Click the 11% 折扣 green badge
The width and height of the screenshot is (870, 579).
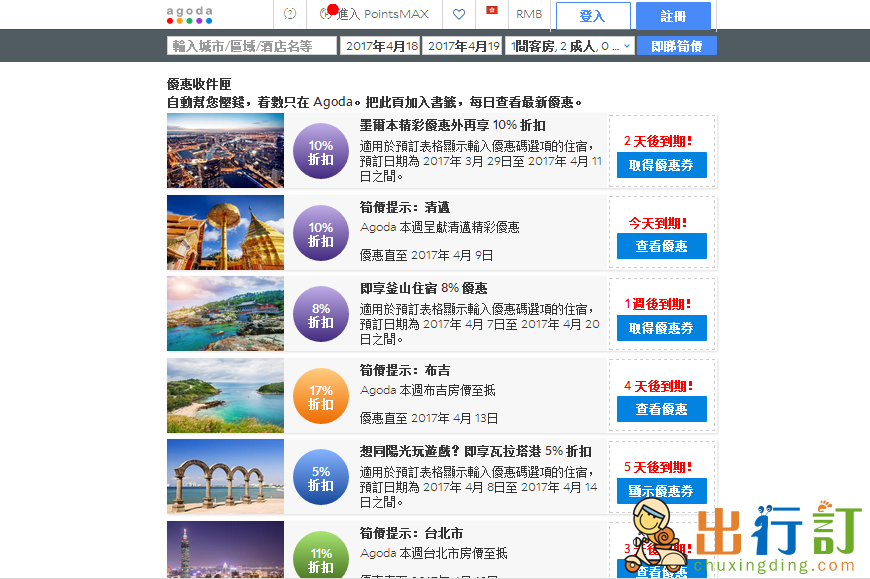pos(321,555)
